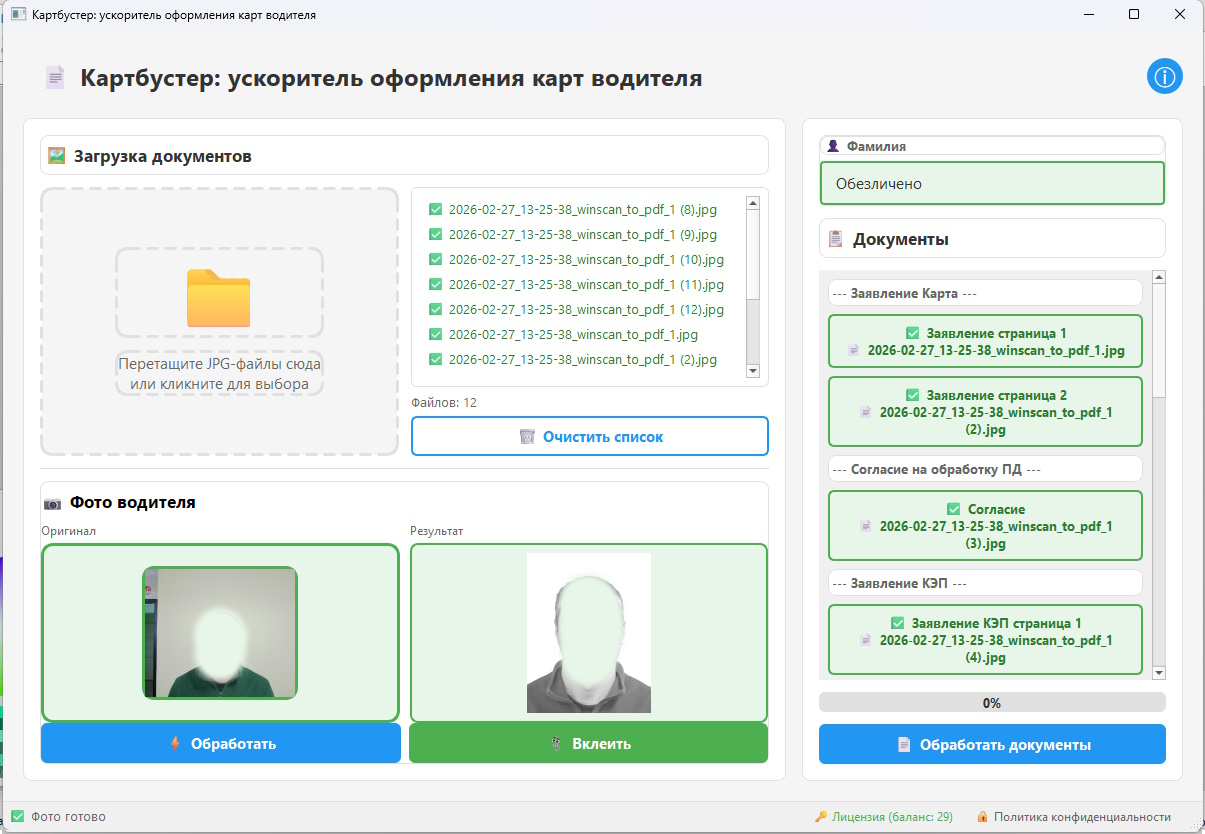This screenshot has height=834, width=1205.
Task: Click the Фото готово status text
Action: pyautogui.click(x=68, y=817)
